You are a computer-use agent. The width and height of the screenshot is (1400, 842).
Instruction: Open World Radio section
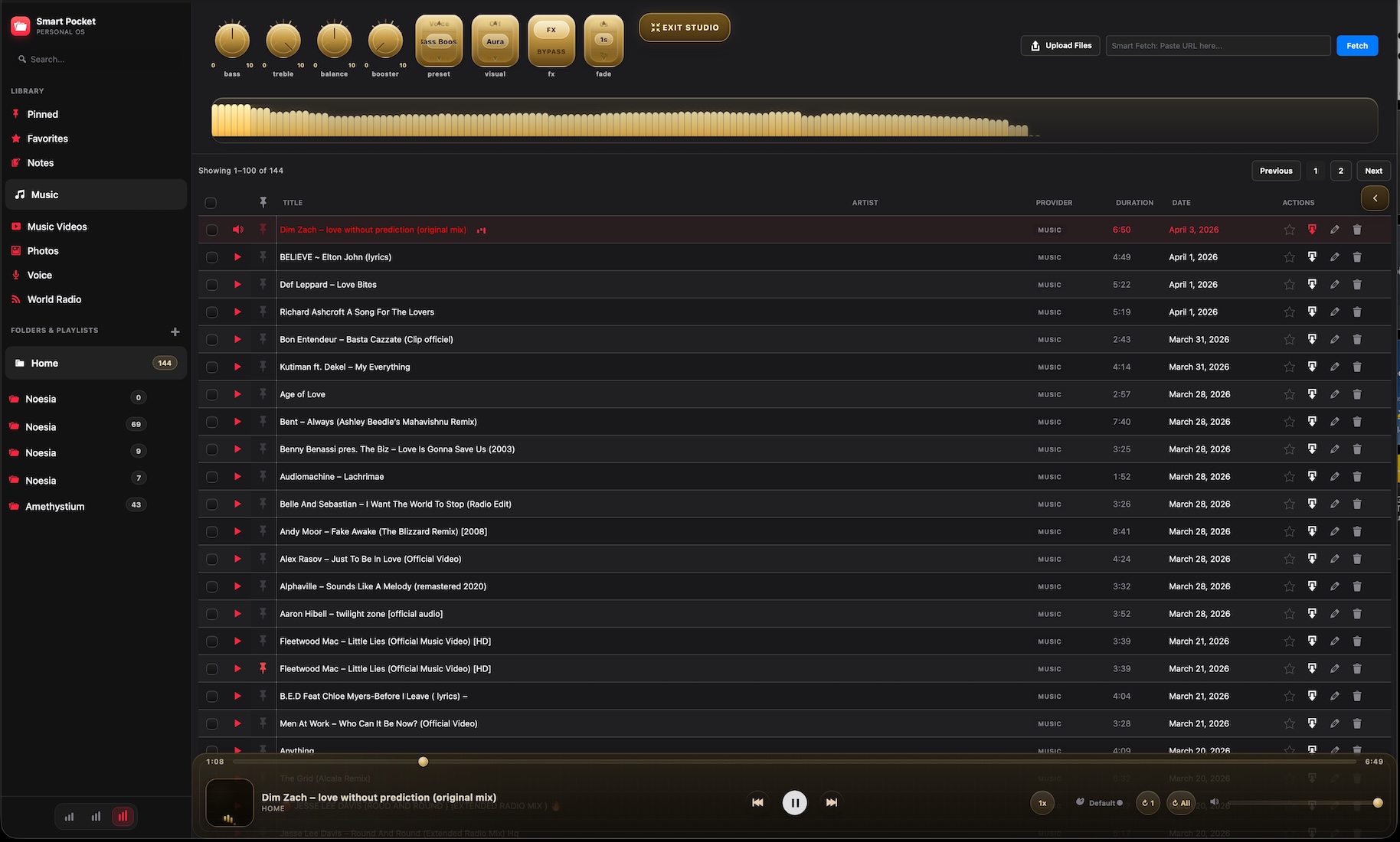point(54,299)
